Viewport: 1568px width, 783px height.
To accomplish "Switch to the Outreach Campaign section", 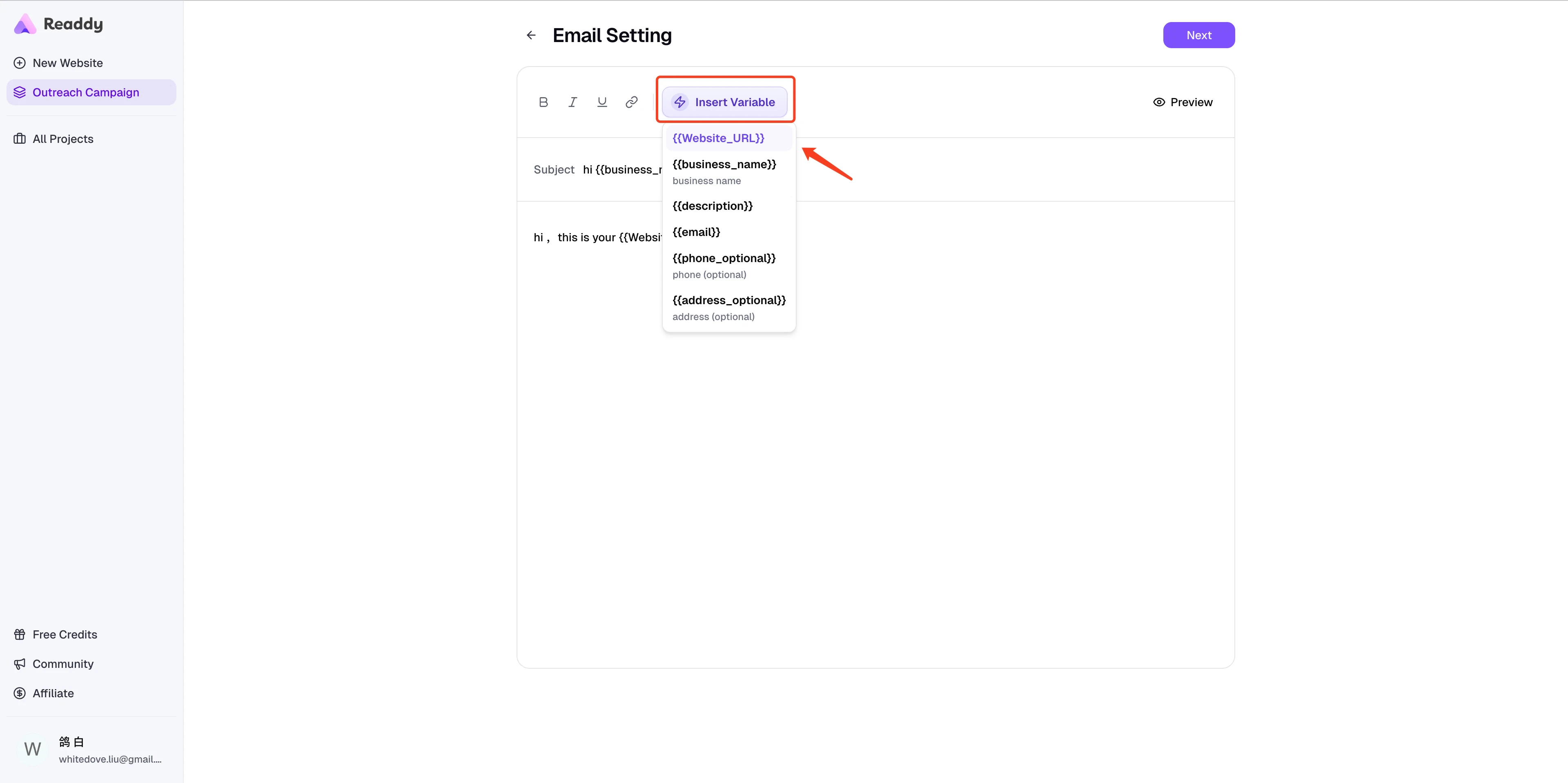I will (86, 92).
